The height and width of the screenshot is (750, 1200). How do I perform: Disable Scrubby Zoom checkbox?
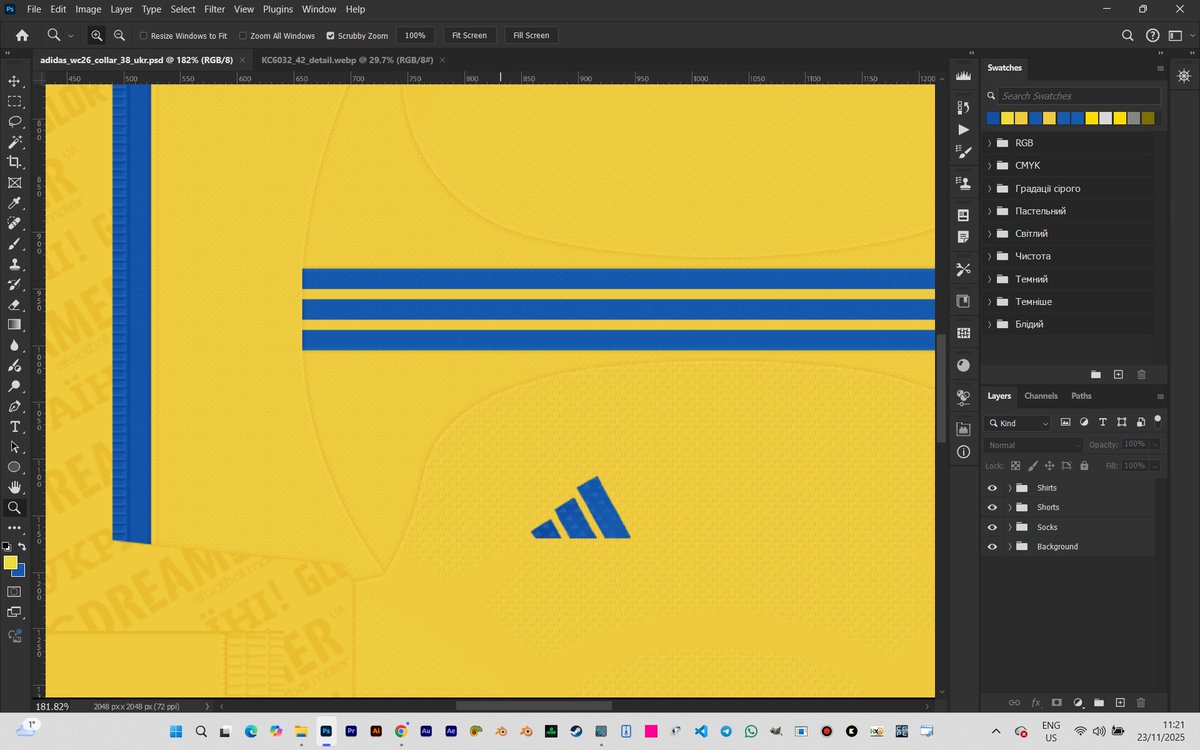click(x=331, y=36)
